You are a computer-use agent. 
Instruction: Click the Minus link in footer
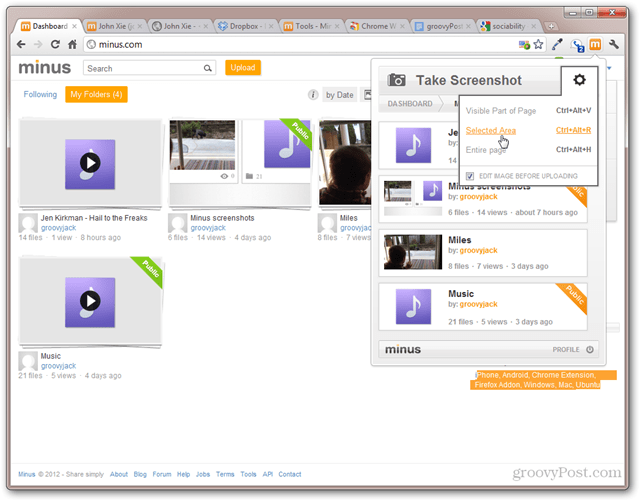[27, 474]
